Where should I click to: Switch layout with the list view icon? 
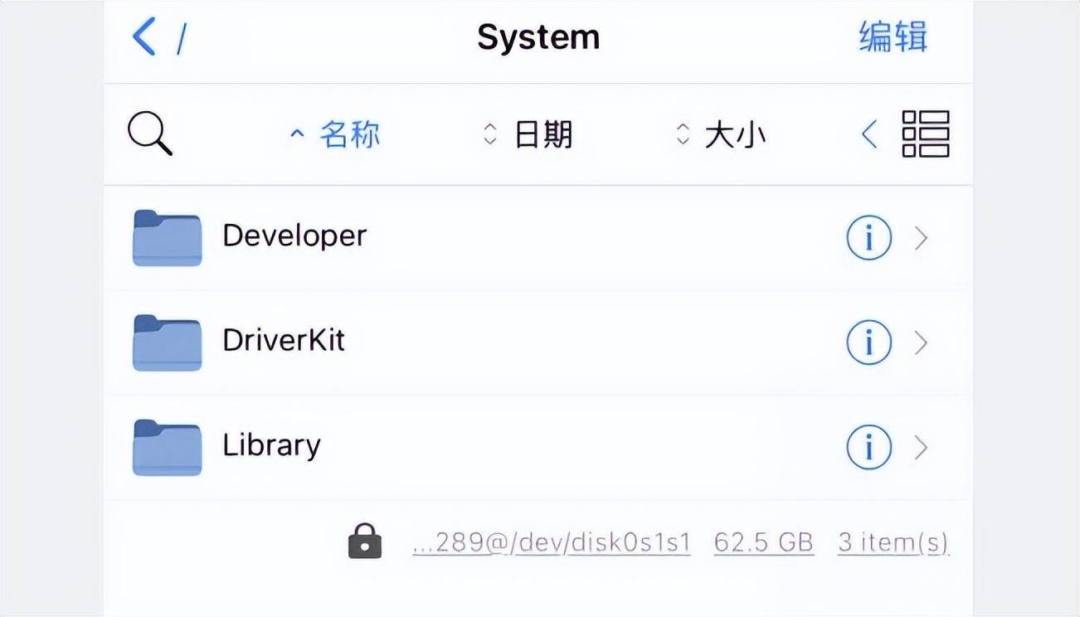coord(926,134)
